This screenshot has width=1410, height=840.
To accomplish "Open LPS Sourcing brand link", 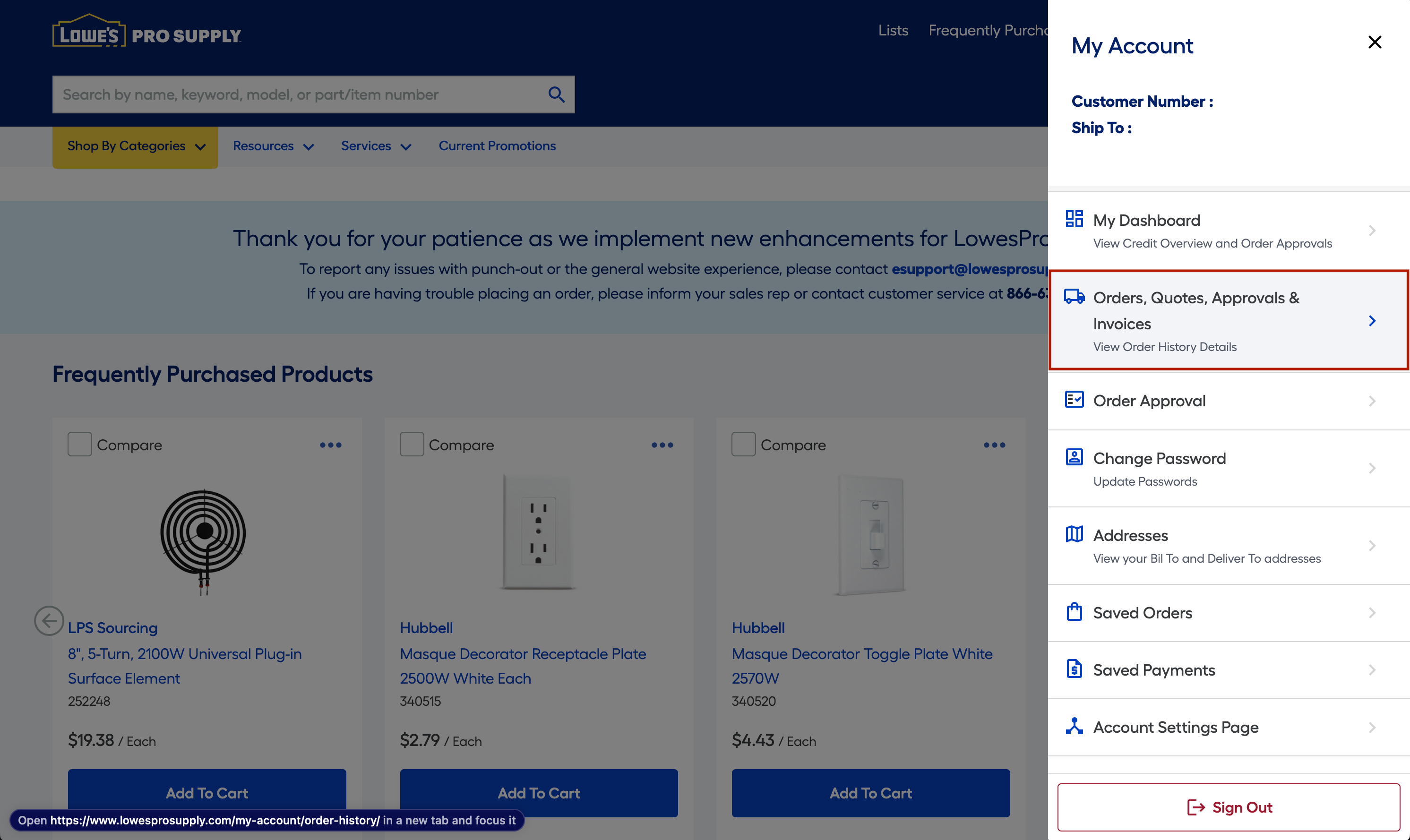I will click(112, 628).
